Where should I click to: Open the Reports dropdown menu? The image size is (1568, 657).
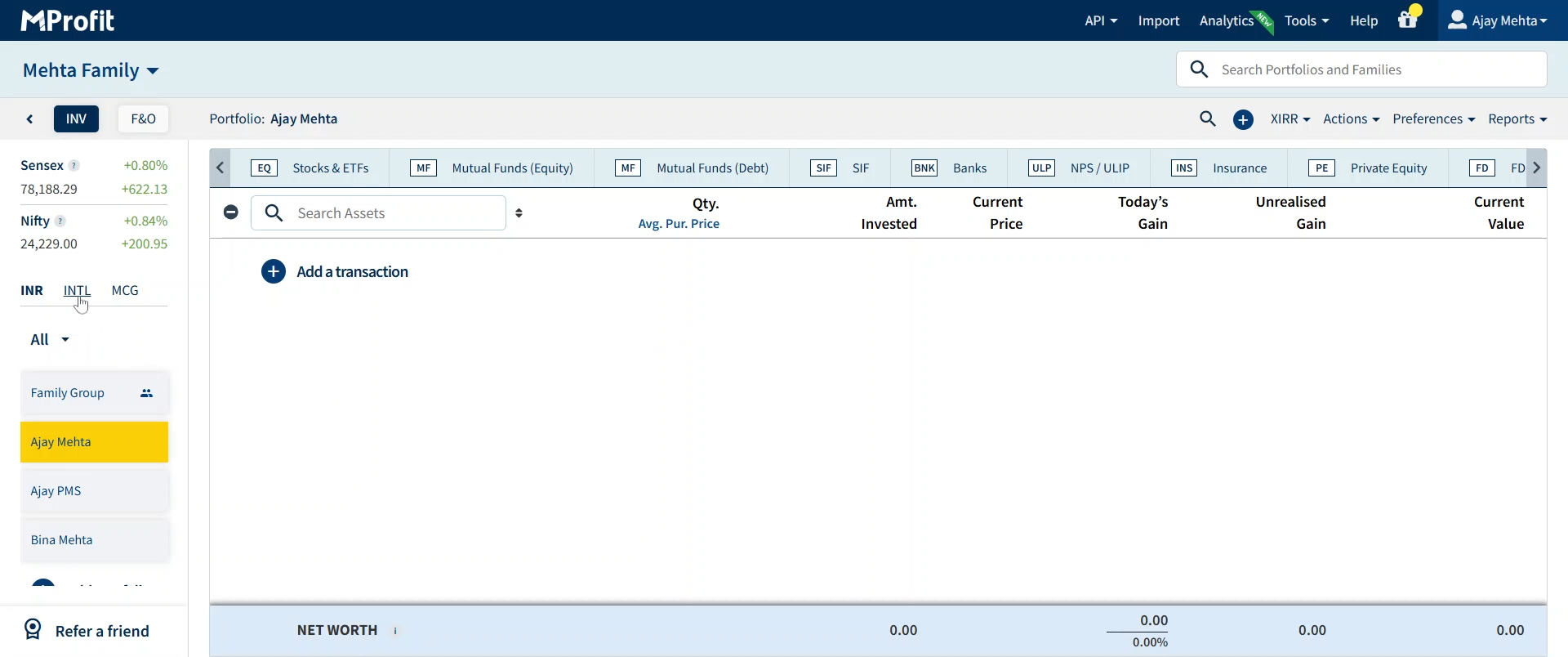coord(1517,119)
